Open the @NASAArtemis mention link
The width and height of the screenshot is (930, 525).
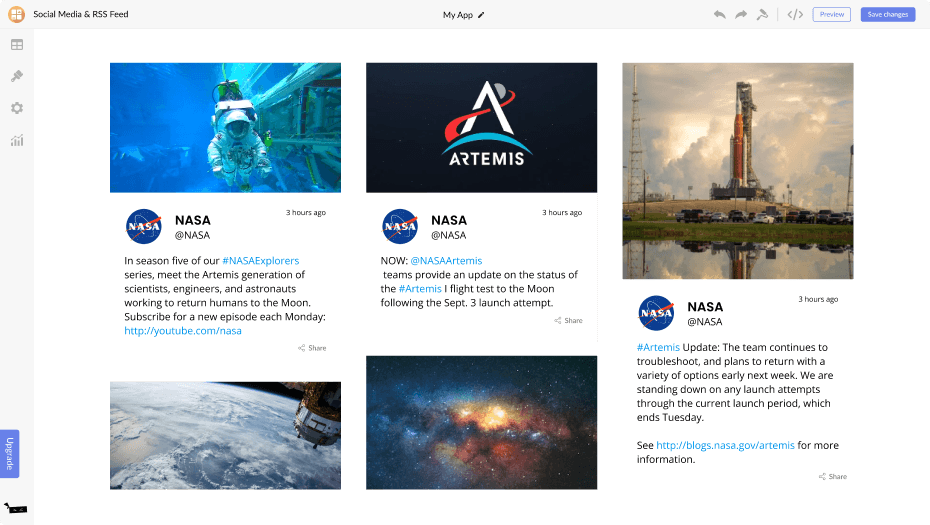tap(446, 260)
